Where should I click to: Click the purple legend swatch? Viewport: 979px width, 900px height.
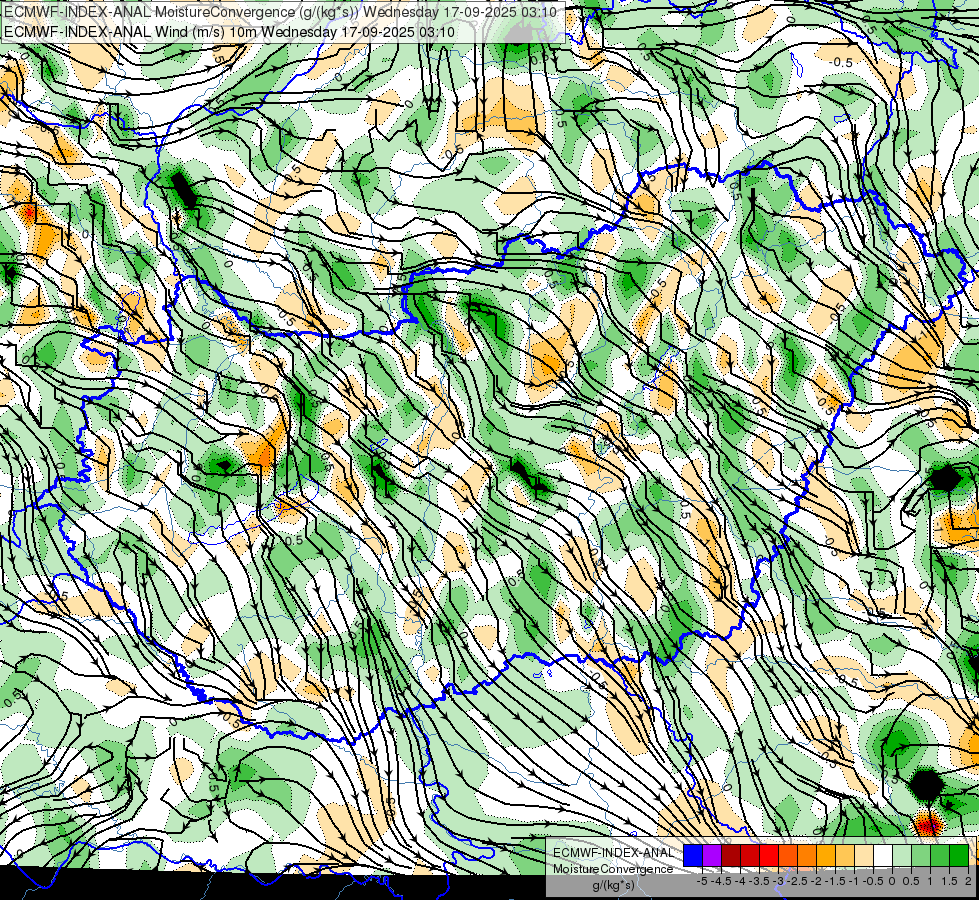click(x=712, y=855)
